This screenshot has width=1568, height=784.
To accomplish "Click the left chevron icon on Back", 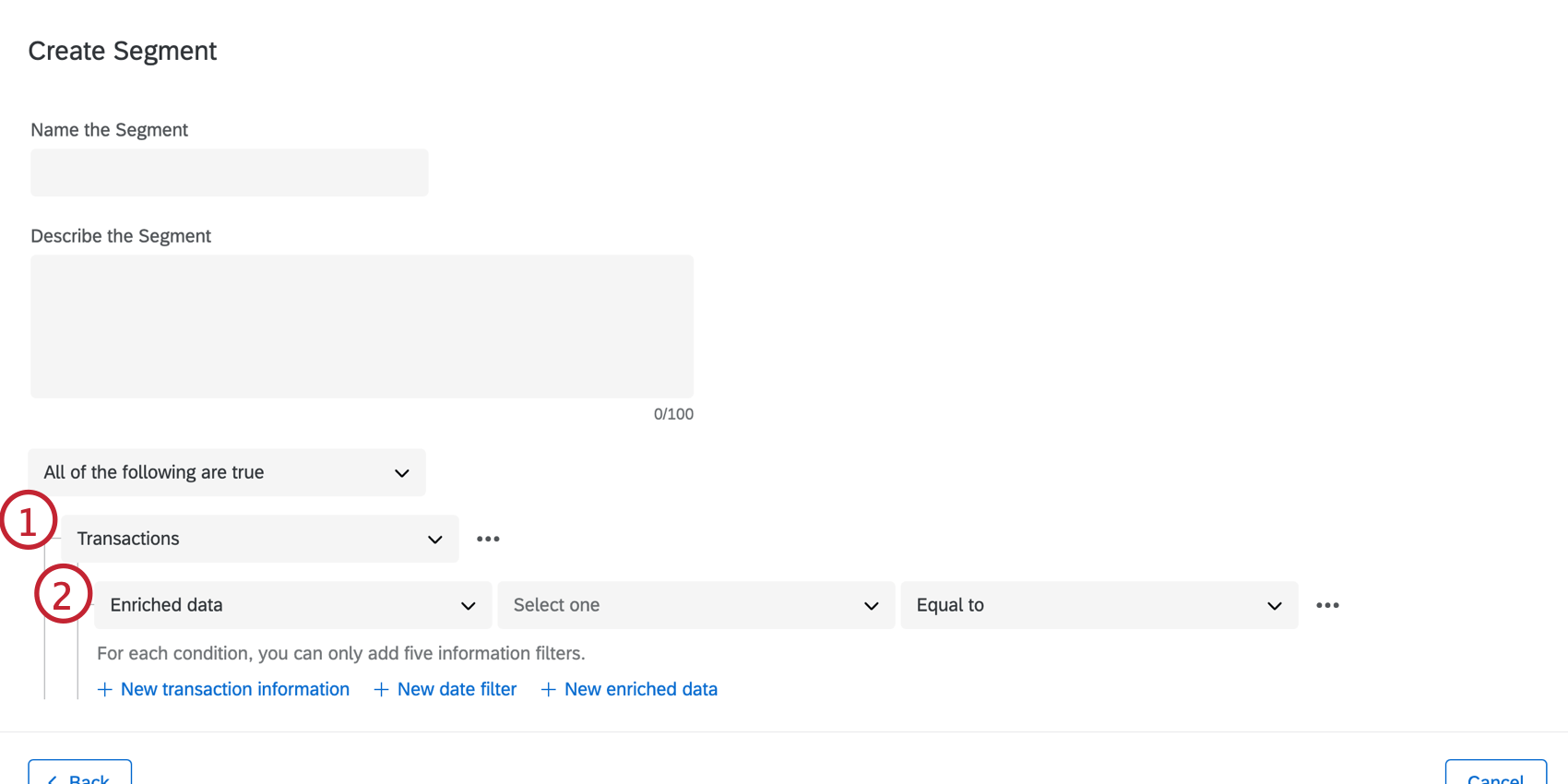I will (x=53, y=779).
